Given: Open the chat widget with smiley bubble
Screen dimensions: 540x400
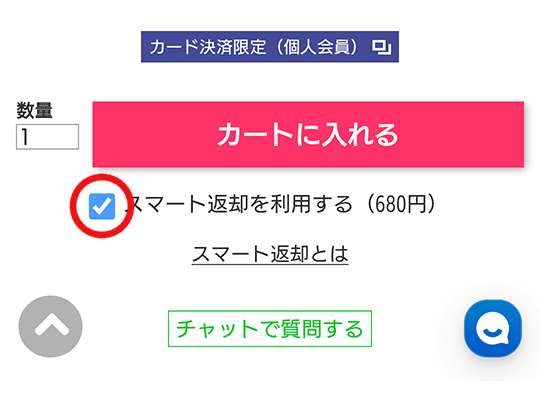Looking at the screenshot, I should click(x=493, y=328).
